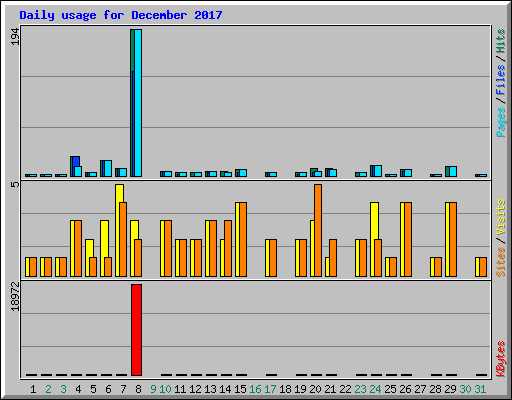Click the red KBytes bar for day 8

pos(137,330)
